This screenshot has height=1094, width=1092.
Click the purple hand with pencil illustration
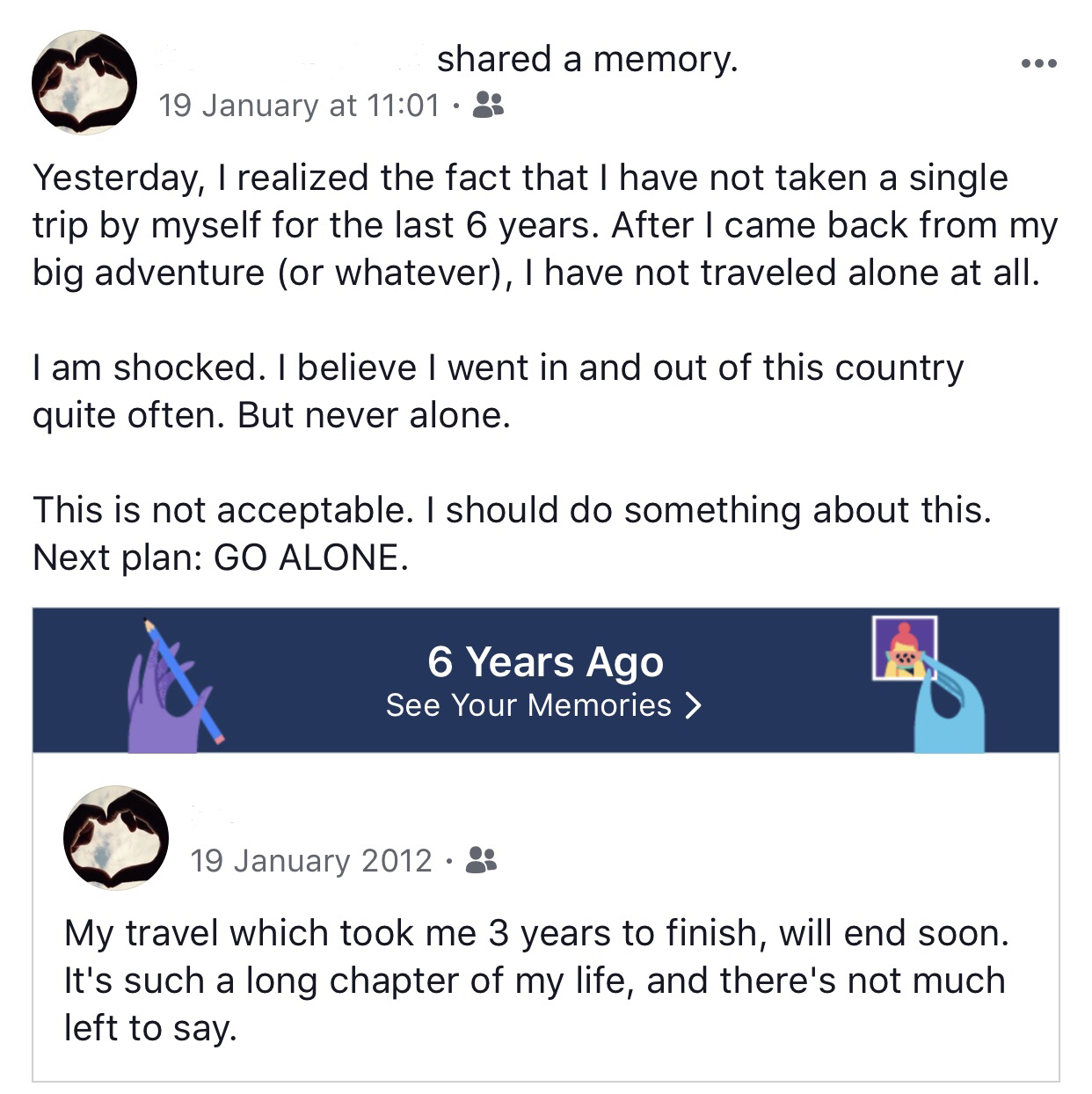[x=176, y=686]
